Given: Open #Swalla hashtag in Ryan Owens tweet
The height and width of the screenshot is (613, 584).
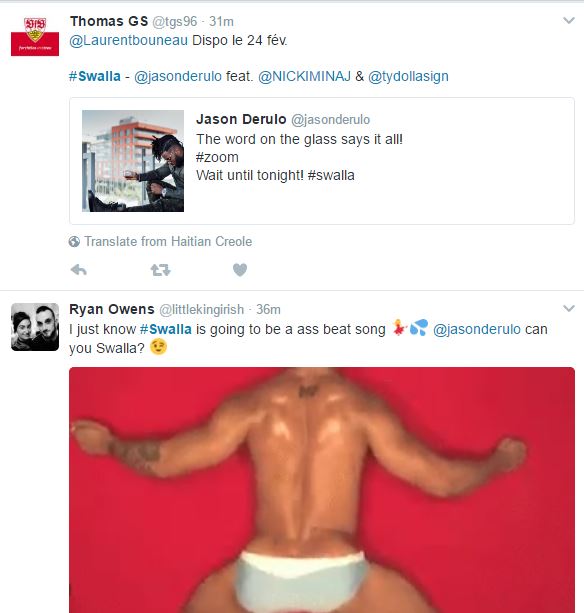Looking at the screenshot, I should click(x=166, y=329).
